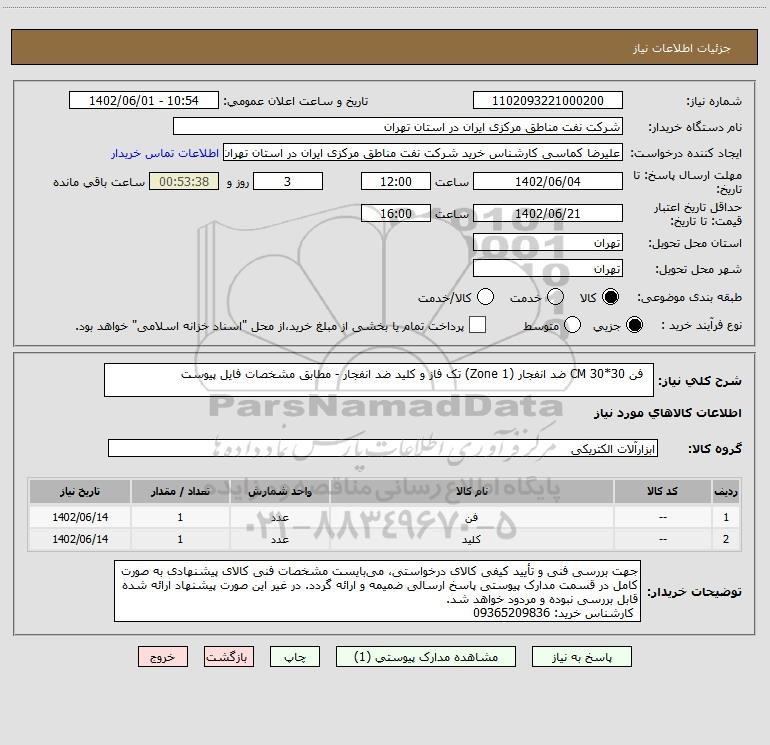Click نام کالا column header
770x745 pixels.
(x=471, y=491)
